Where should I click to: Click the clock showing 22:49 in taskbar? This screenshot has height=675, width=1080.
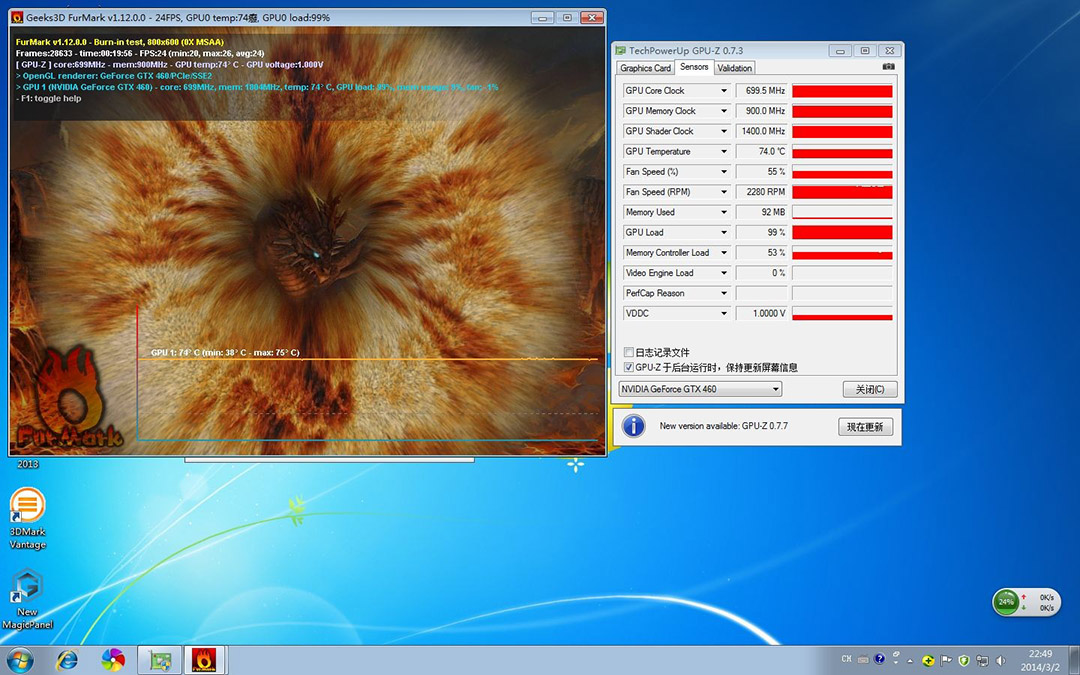[1040, 655]
